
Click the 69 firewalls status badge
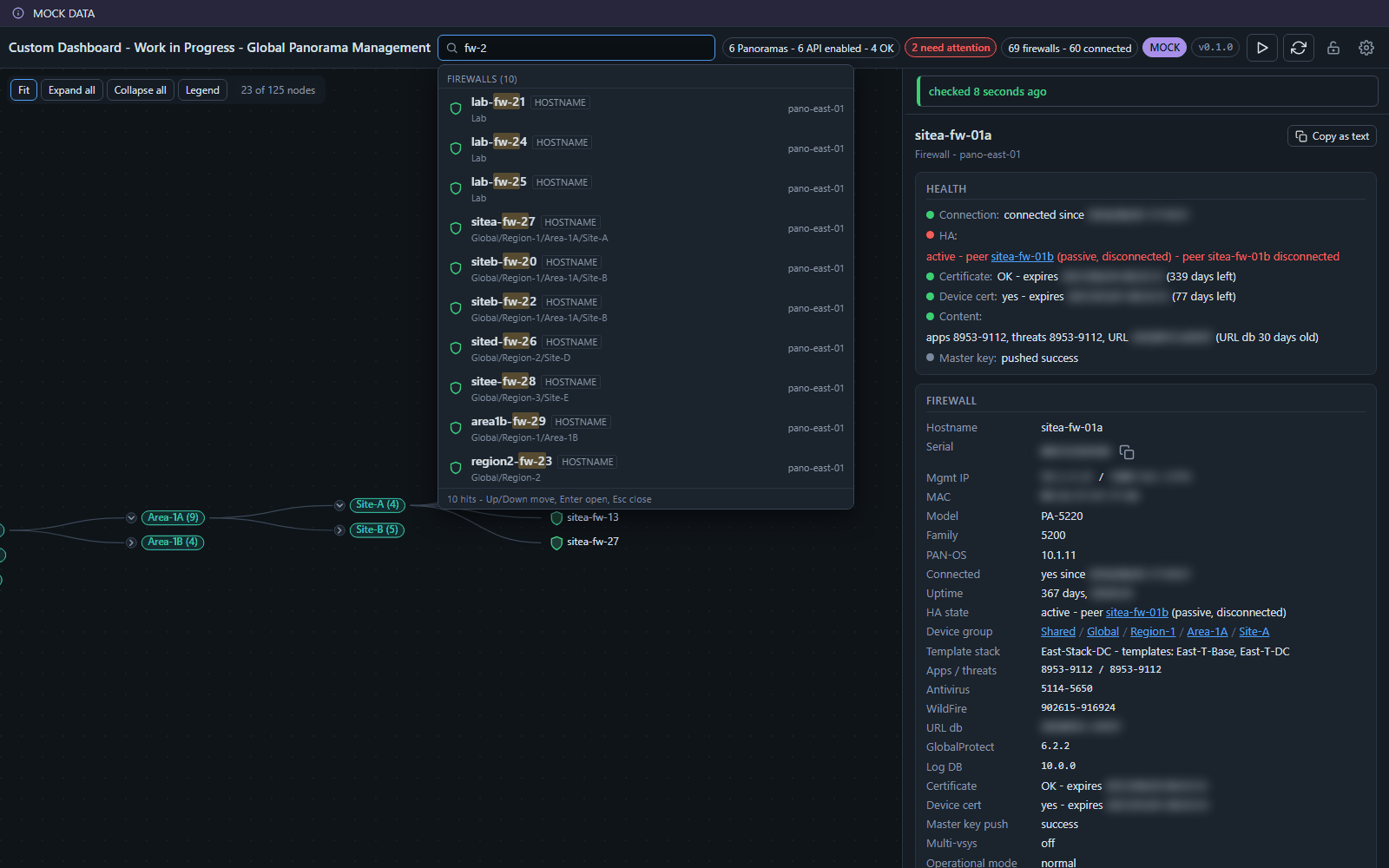[1070, 48]
